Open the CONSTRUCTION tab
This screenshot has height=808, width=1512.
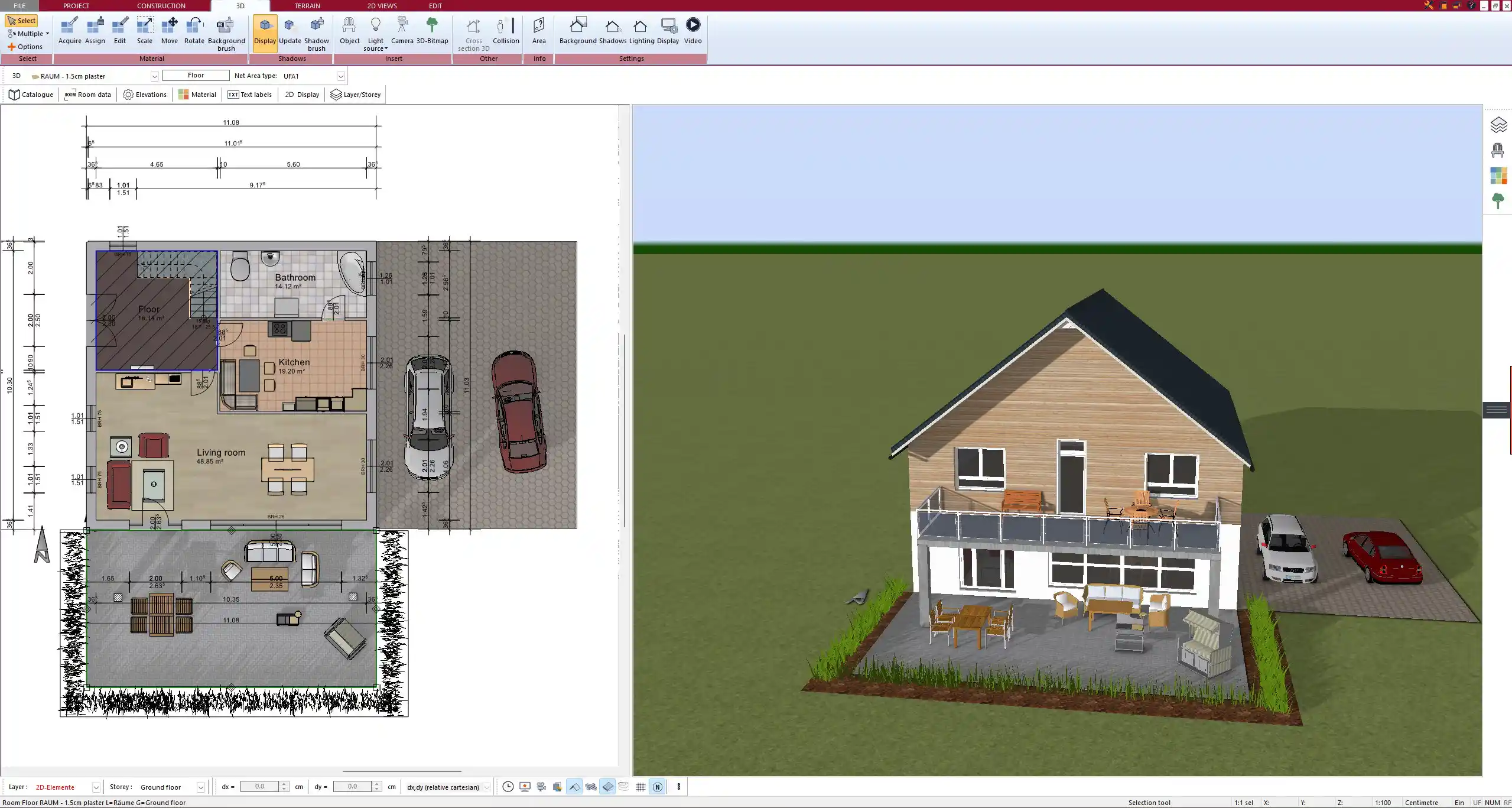pyautogui.click(x=161, y=5)
